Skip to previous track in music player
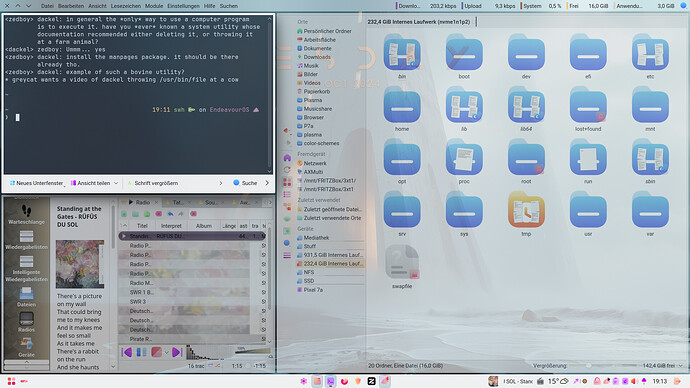Viewport: 690px width, 388px height. (127, 352)
